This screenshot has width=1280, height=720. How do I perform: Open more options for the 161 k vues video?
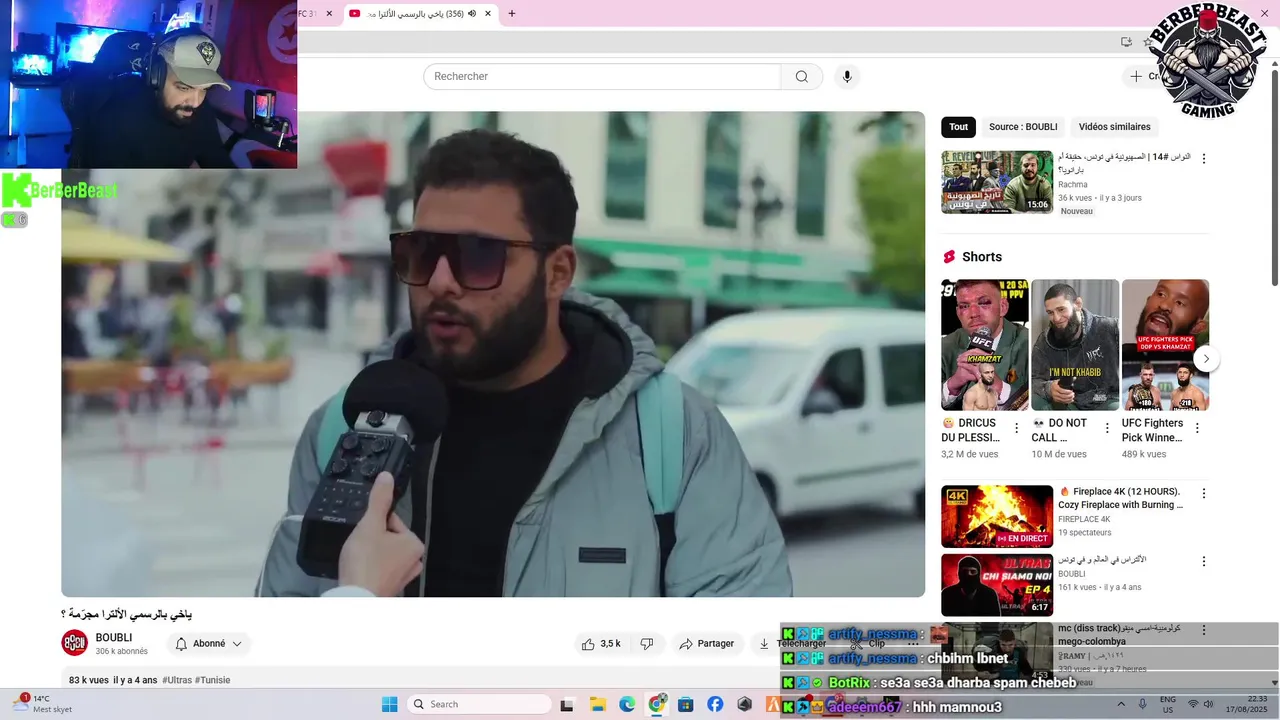1204,562
